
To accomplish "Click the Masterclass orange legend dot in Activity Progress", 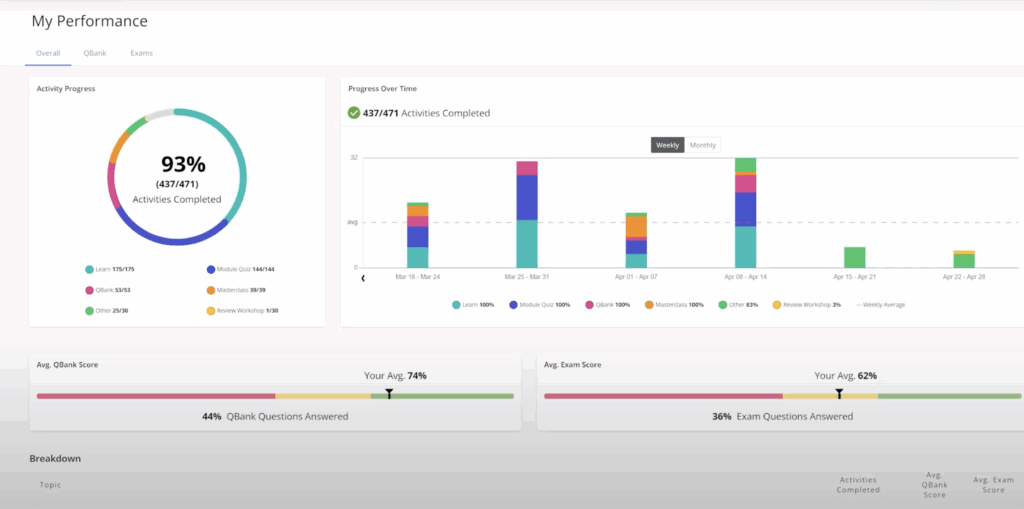I will tap(210, 290).
